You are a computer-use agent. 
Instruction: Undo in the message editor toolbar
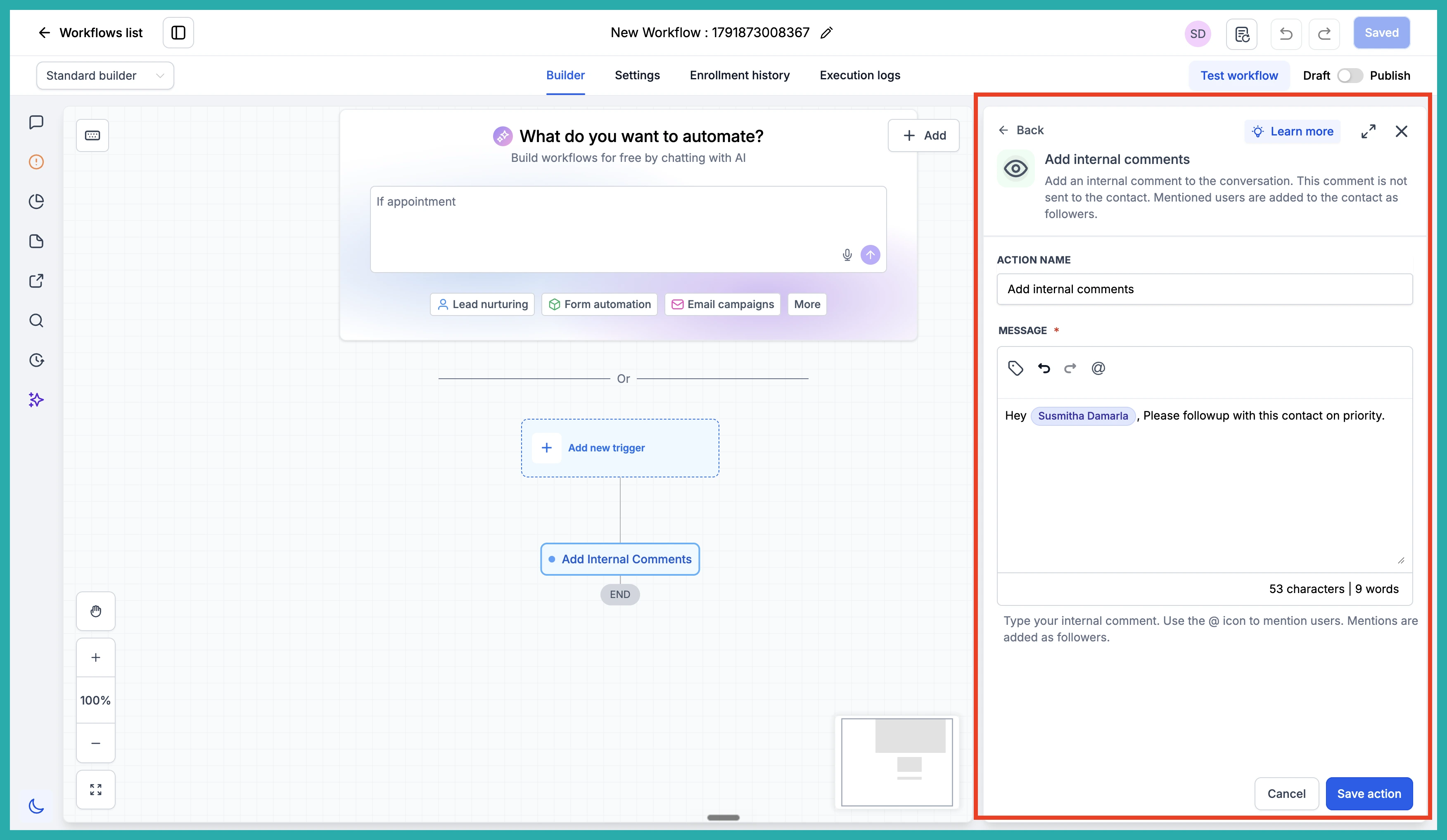click(1044, 368)
